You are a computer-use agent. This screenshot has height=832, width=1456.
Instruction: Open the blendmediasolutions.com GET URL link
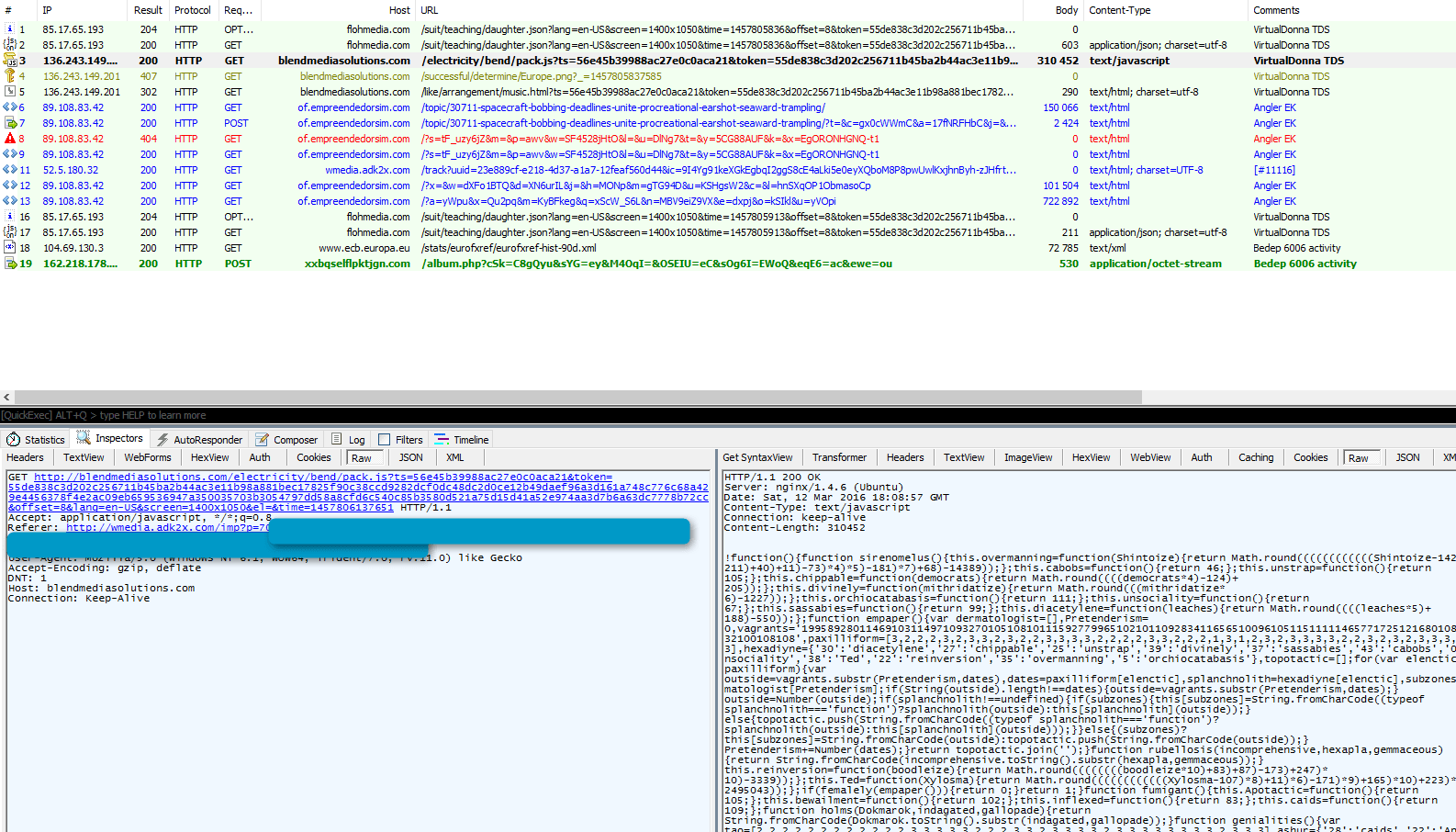pyautogui.click(x=358, y=492)
